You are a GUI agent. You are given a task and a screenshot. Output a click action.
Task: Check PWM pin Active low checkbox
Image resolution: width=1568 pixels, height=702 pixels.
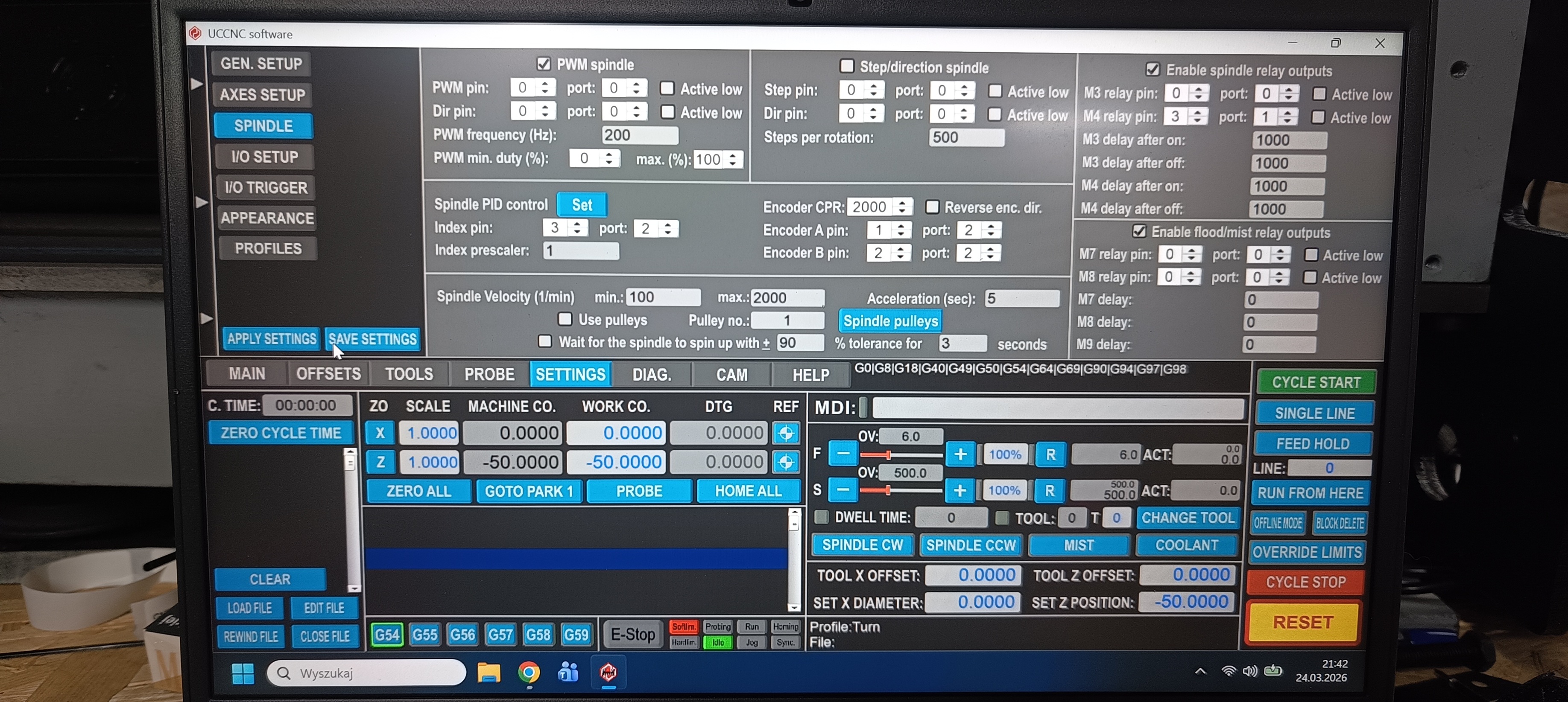tap(667, 88)
